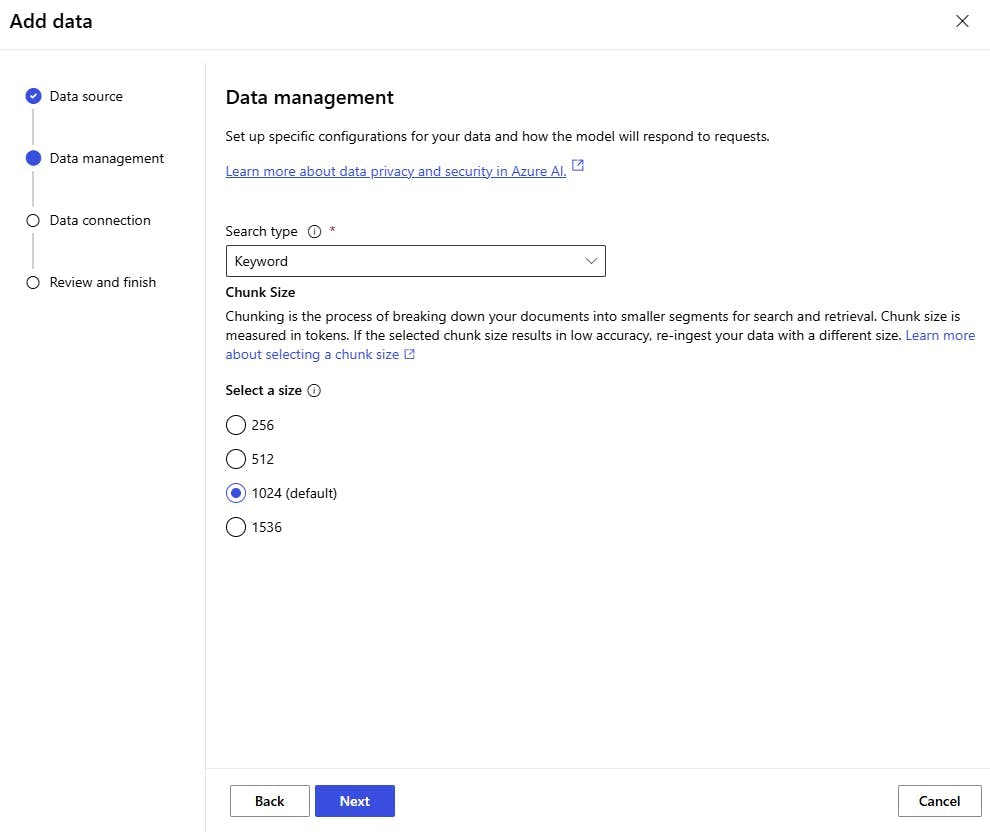990x838 pixels.
Task: Click the info icon next to Search type
Action: 314,232
